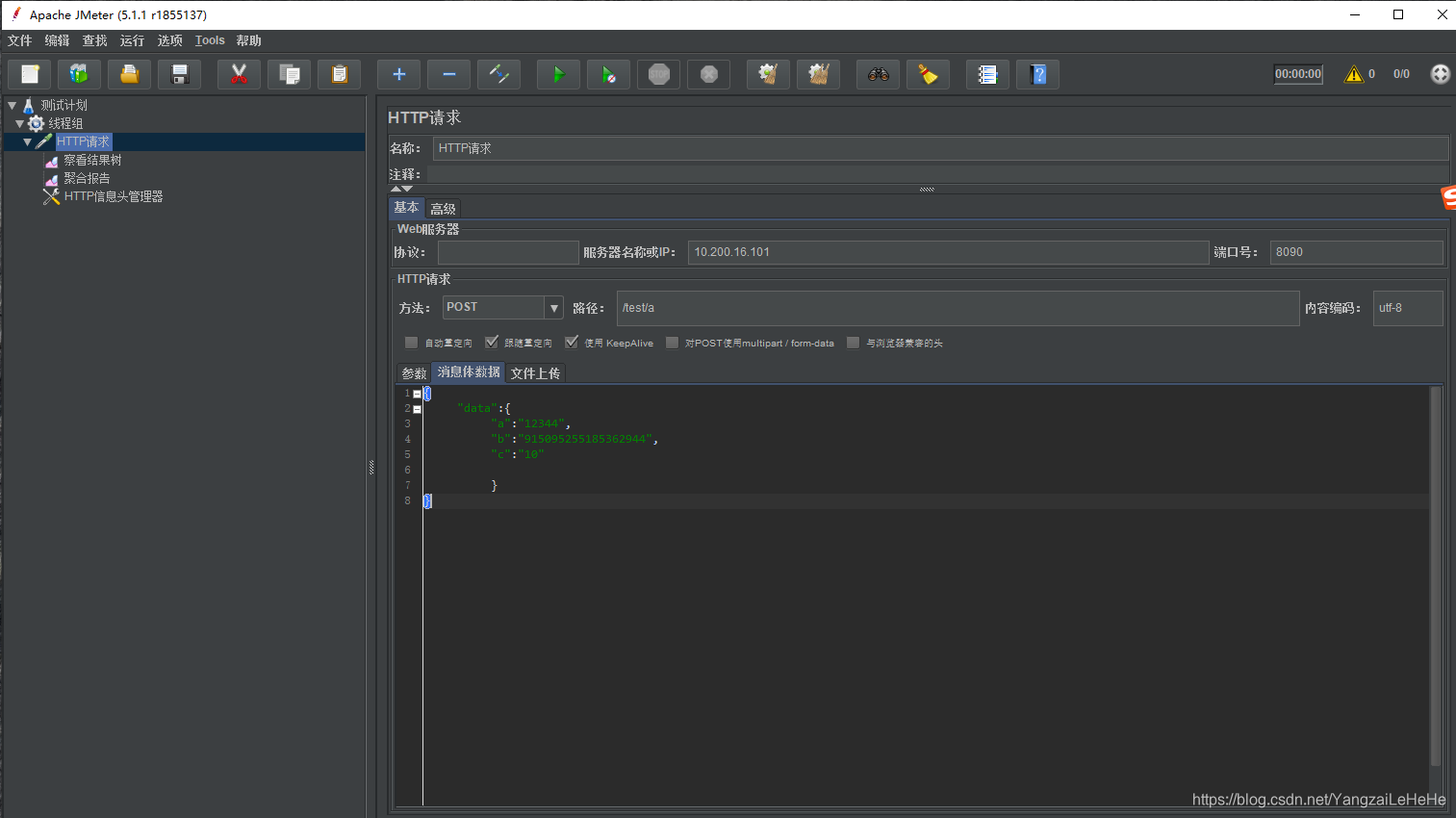Screen dimensions: 1456x818
Task: Open the 运行 menu
Action: [132, 40]
